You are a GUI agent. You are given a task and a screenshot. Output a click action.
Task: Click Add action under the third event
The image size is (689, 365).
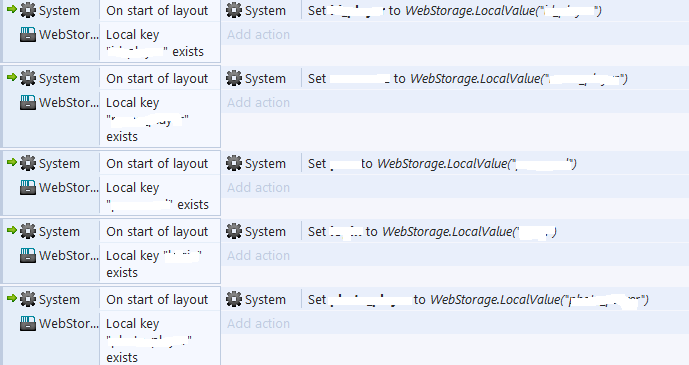[258, 187]
